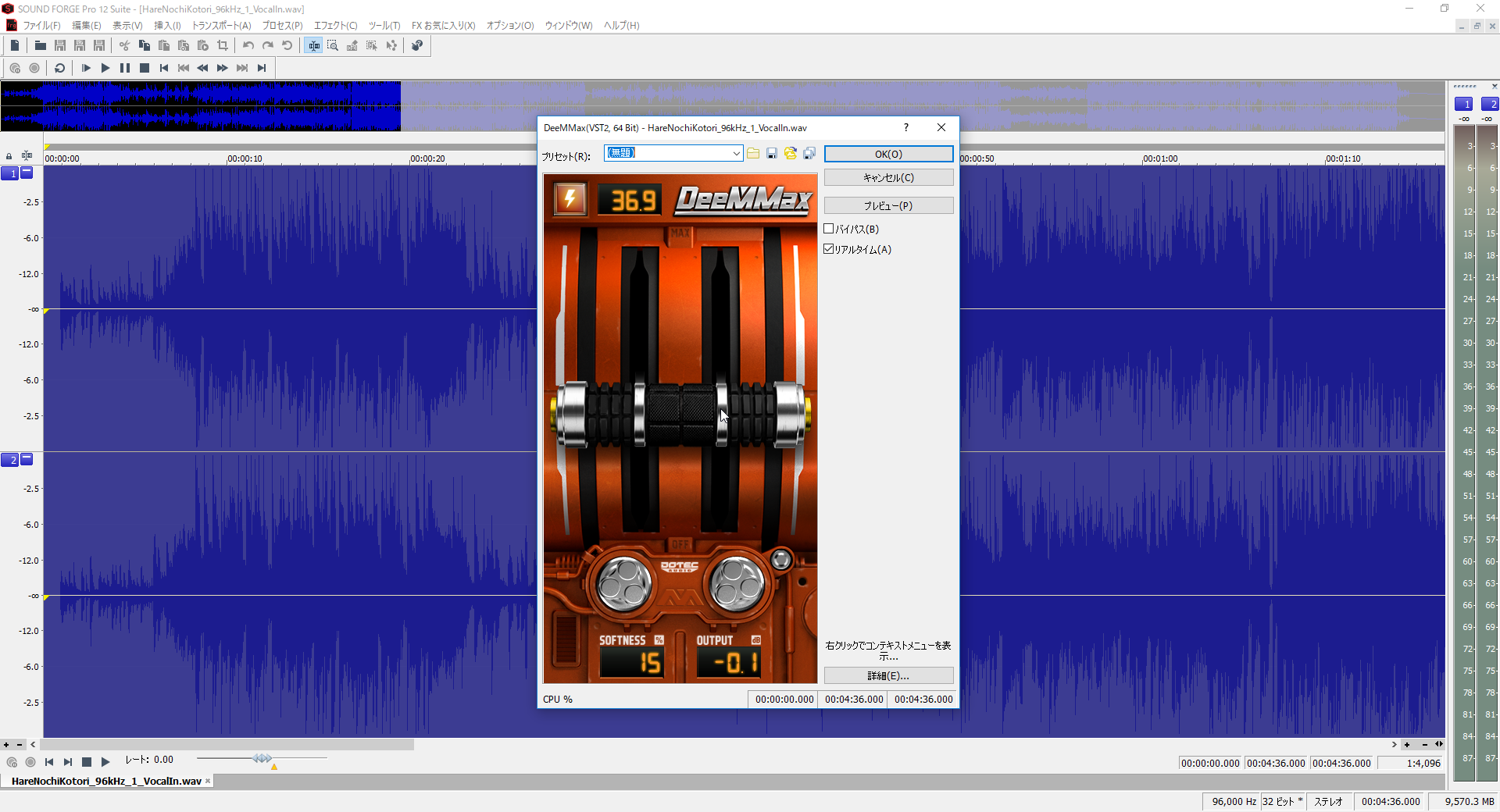Toggle the DeeMMax lightning power button
Screen dimensions: 1500x812
570,198
